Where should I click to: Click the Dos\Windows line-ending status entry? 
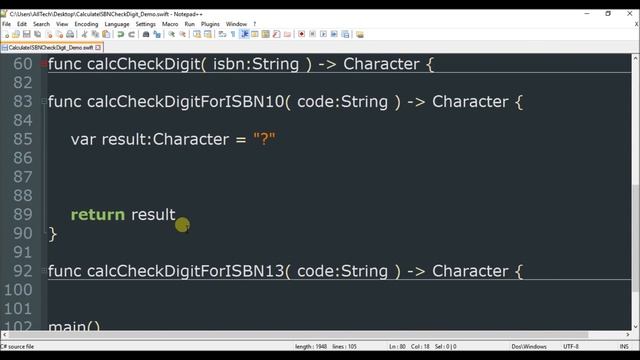(529, 347)
